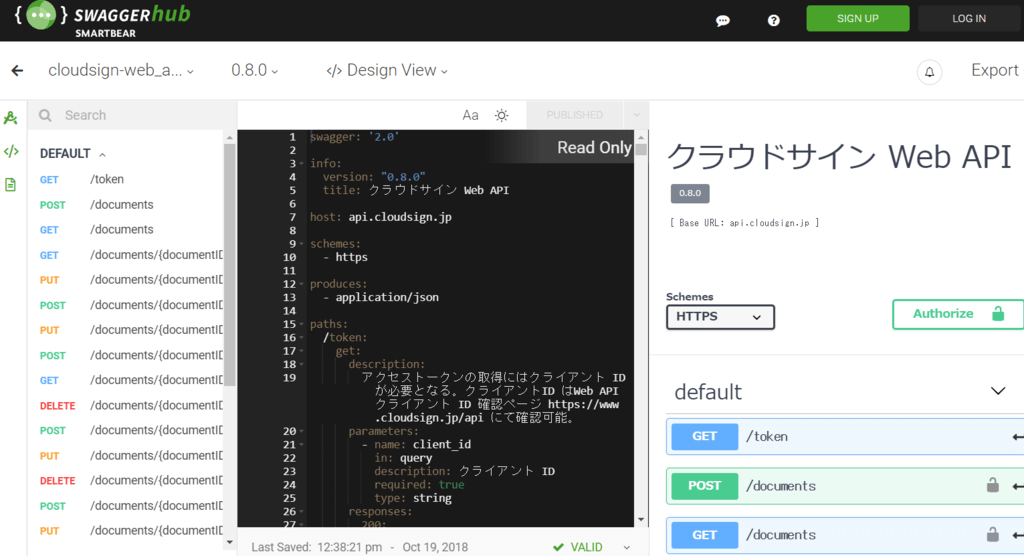
Task: Open the Design View dropdown
Action: point(387,71)
